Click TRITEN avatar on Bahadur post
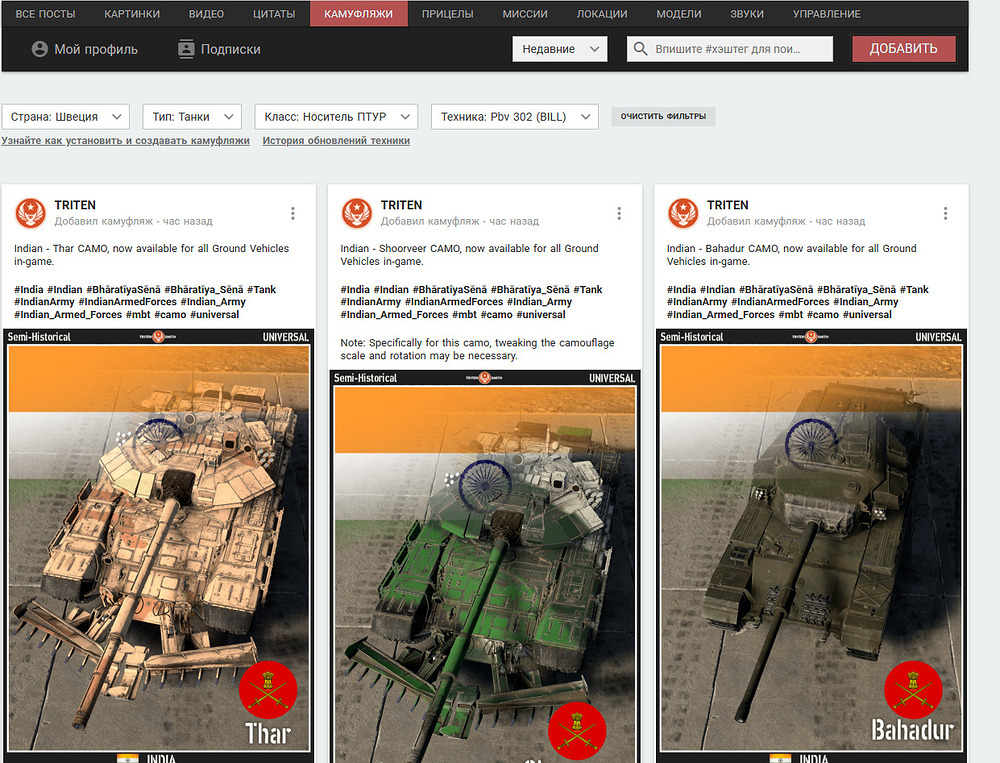 683,212
